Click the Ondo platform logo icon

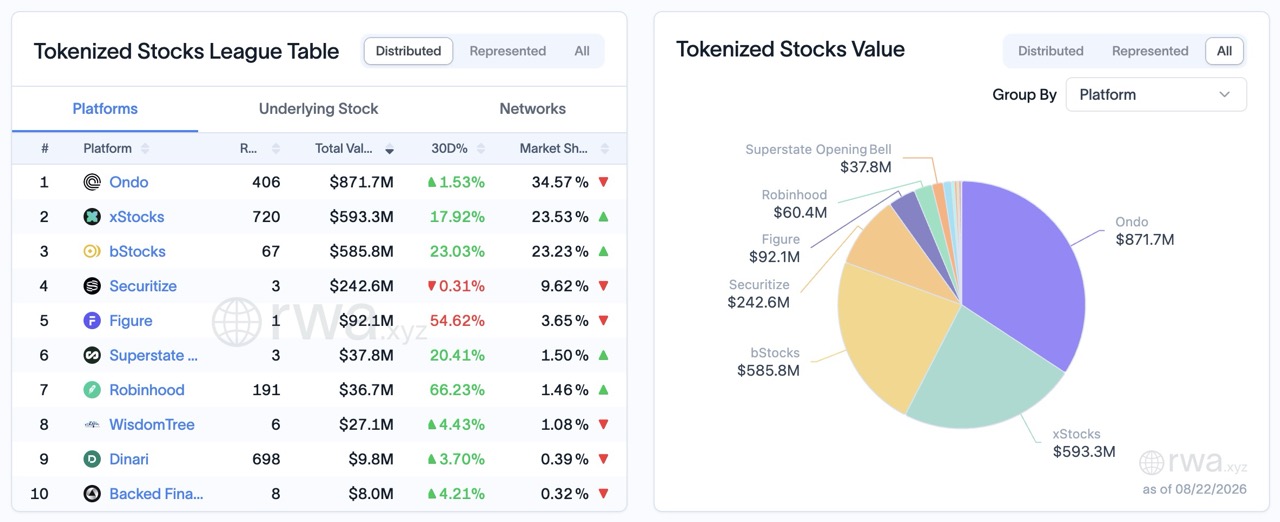[x=92, y=182]
